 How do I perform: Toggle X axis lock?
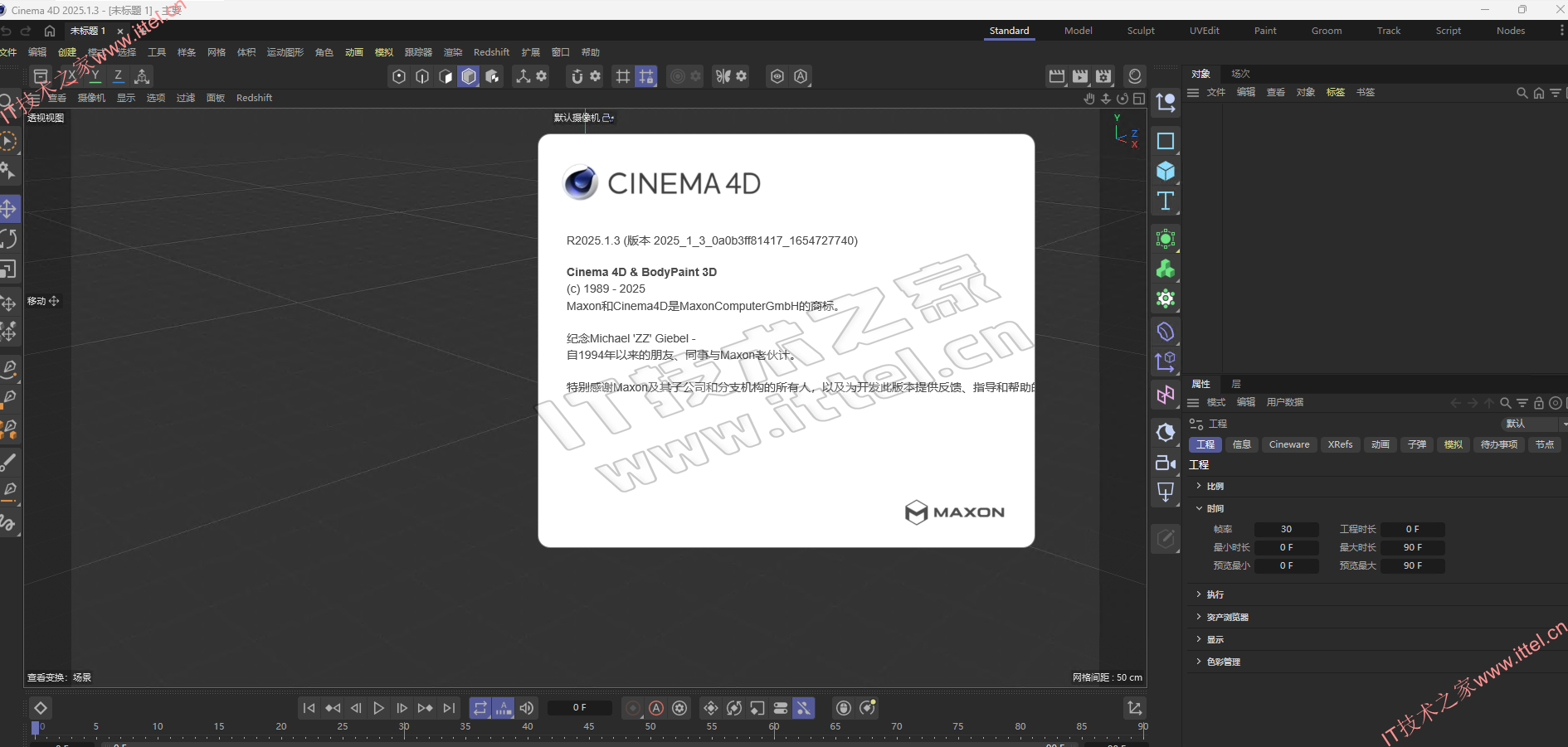[71, 76]
